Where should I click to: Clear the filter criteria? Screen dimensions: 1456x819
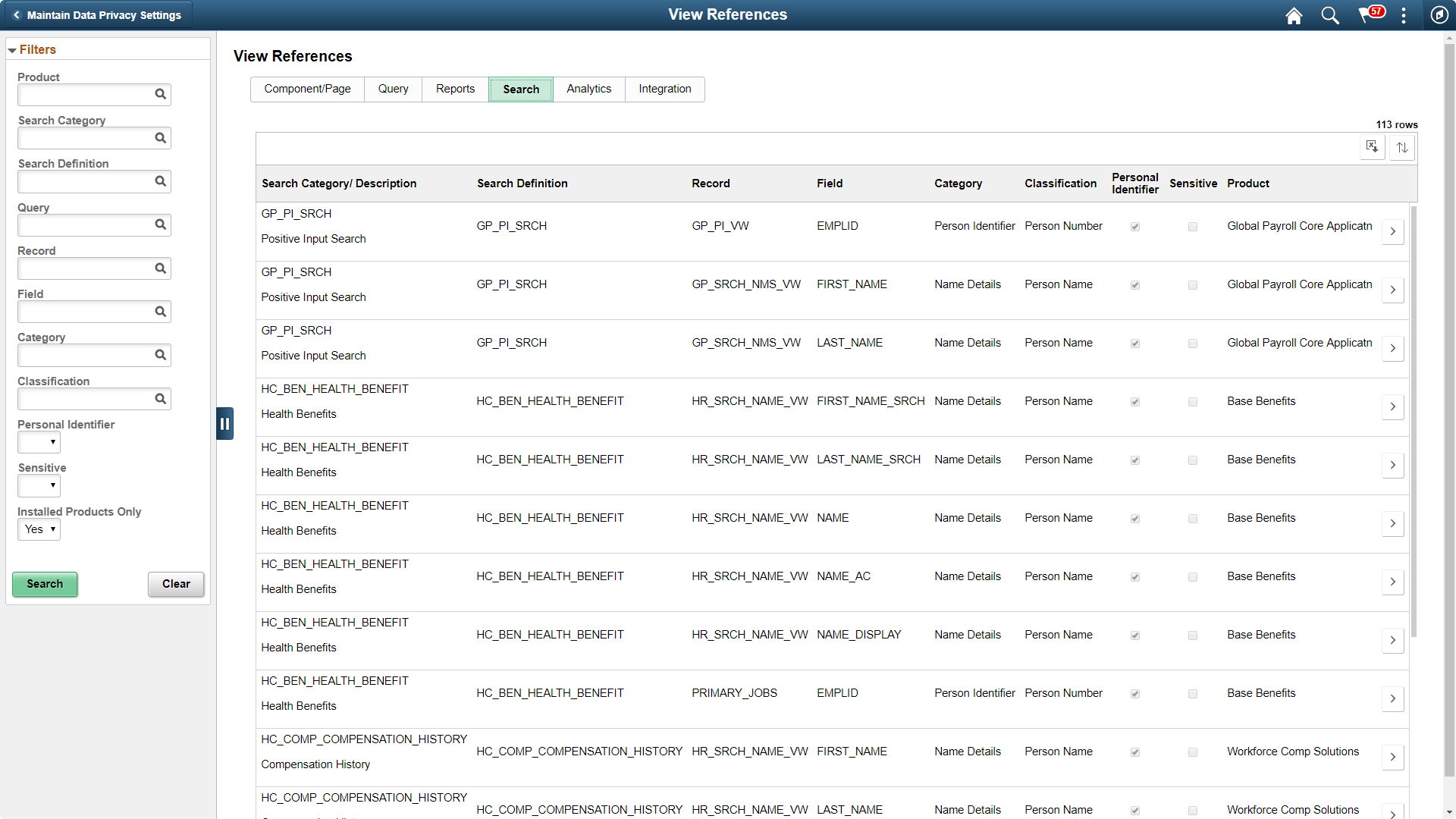click(x=176, y=584)
